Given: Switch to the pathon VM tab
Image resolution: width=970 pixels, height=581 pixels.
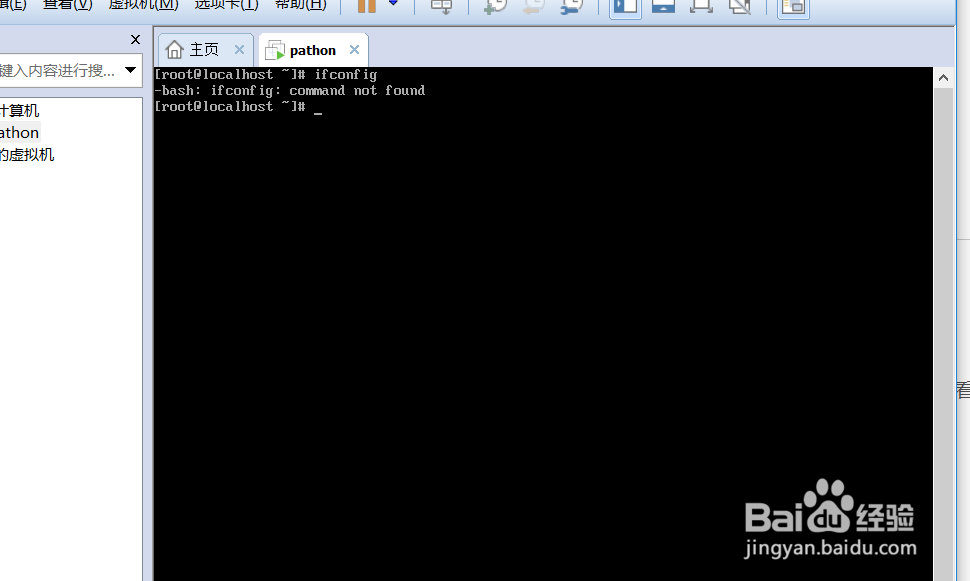Looking at the screenshot, I should click(313, 50).
